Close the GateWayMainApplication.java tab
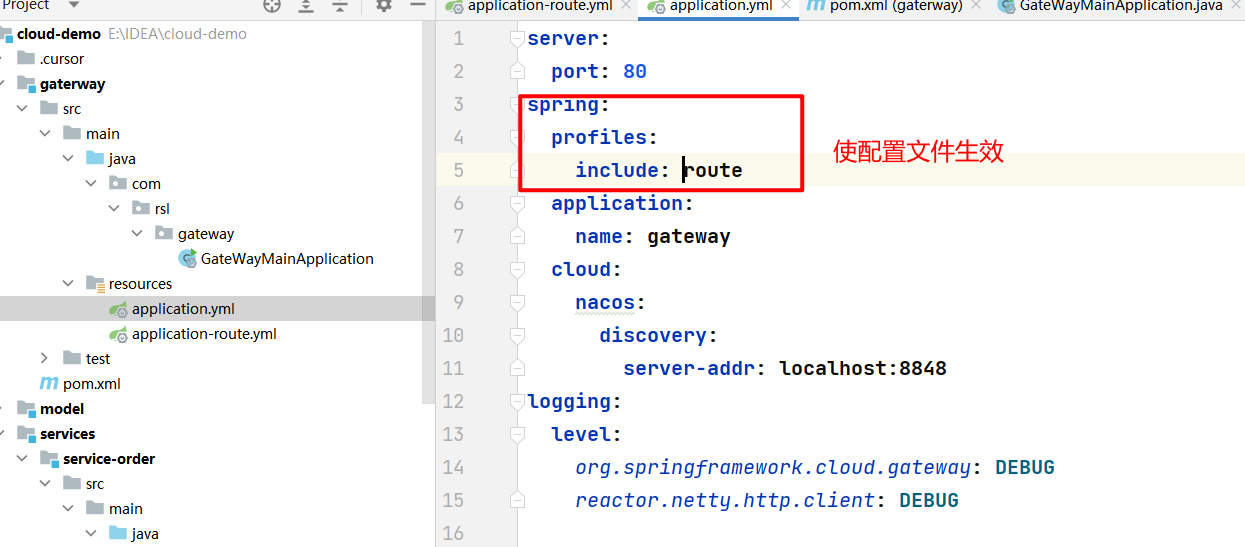The image size is (1245, 547). [1238, 5]
